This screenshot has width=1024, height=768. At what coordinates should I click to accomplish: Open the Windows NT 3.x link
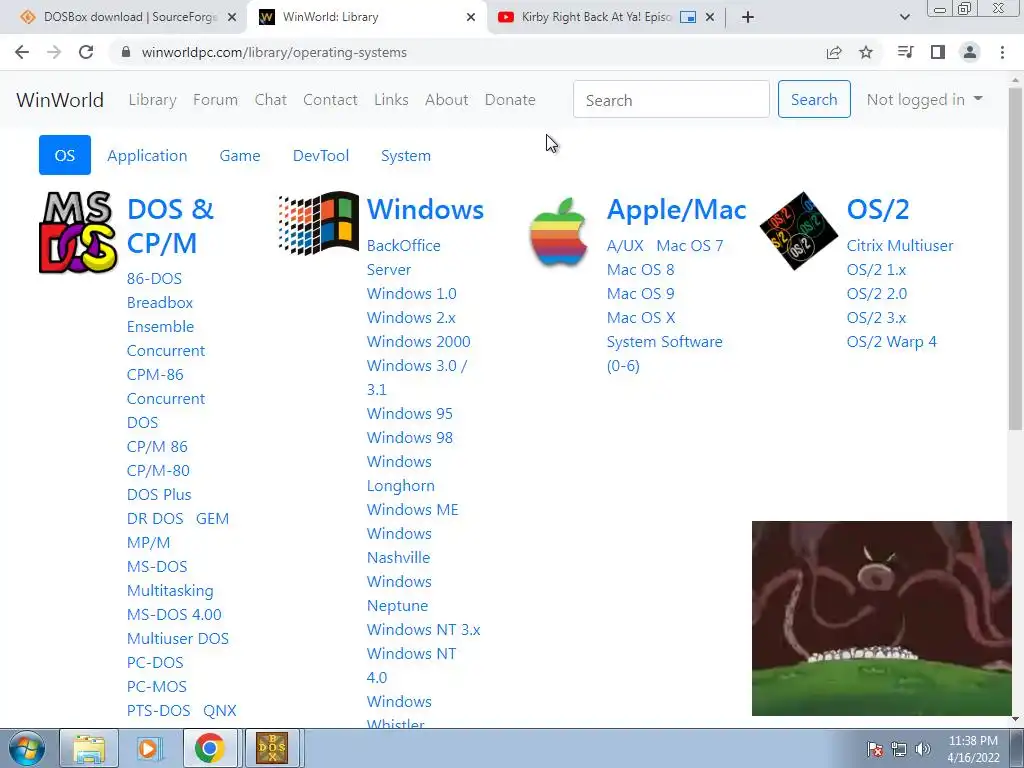coord(423,630)
